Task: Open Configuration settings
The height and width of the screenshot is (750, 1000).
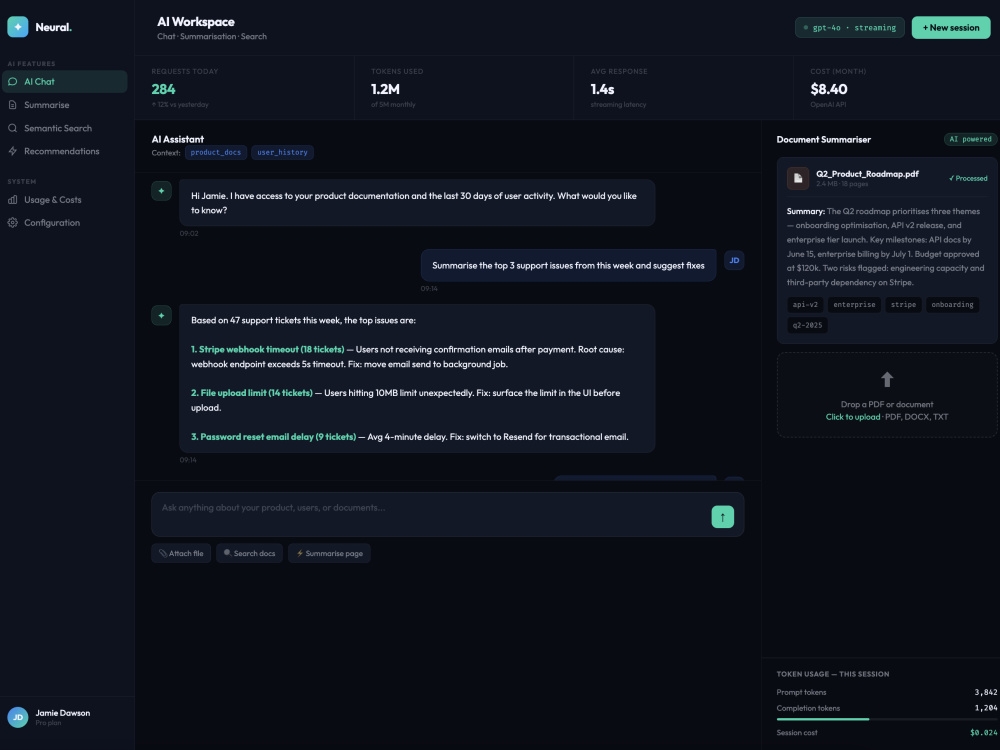Action: click(64, 223)
